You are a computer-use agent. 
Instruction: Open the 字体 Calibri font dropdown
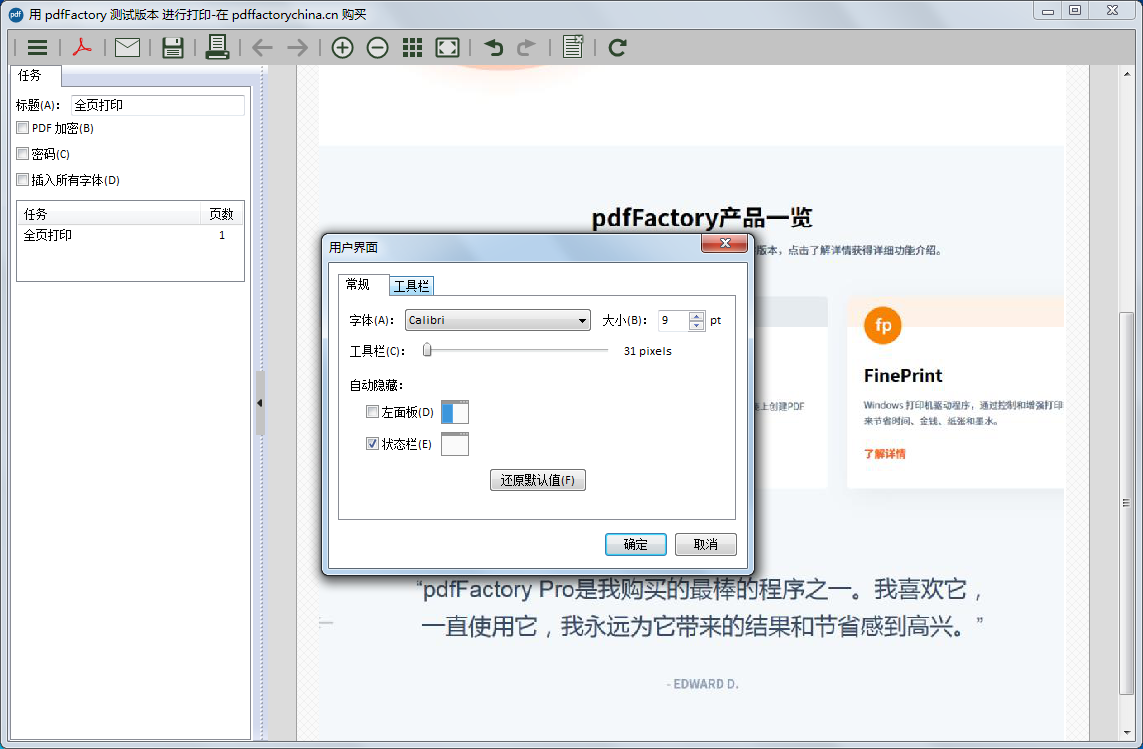click(498, 320)
